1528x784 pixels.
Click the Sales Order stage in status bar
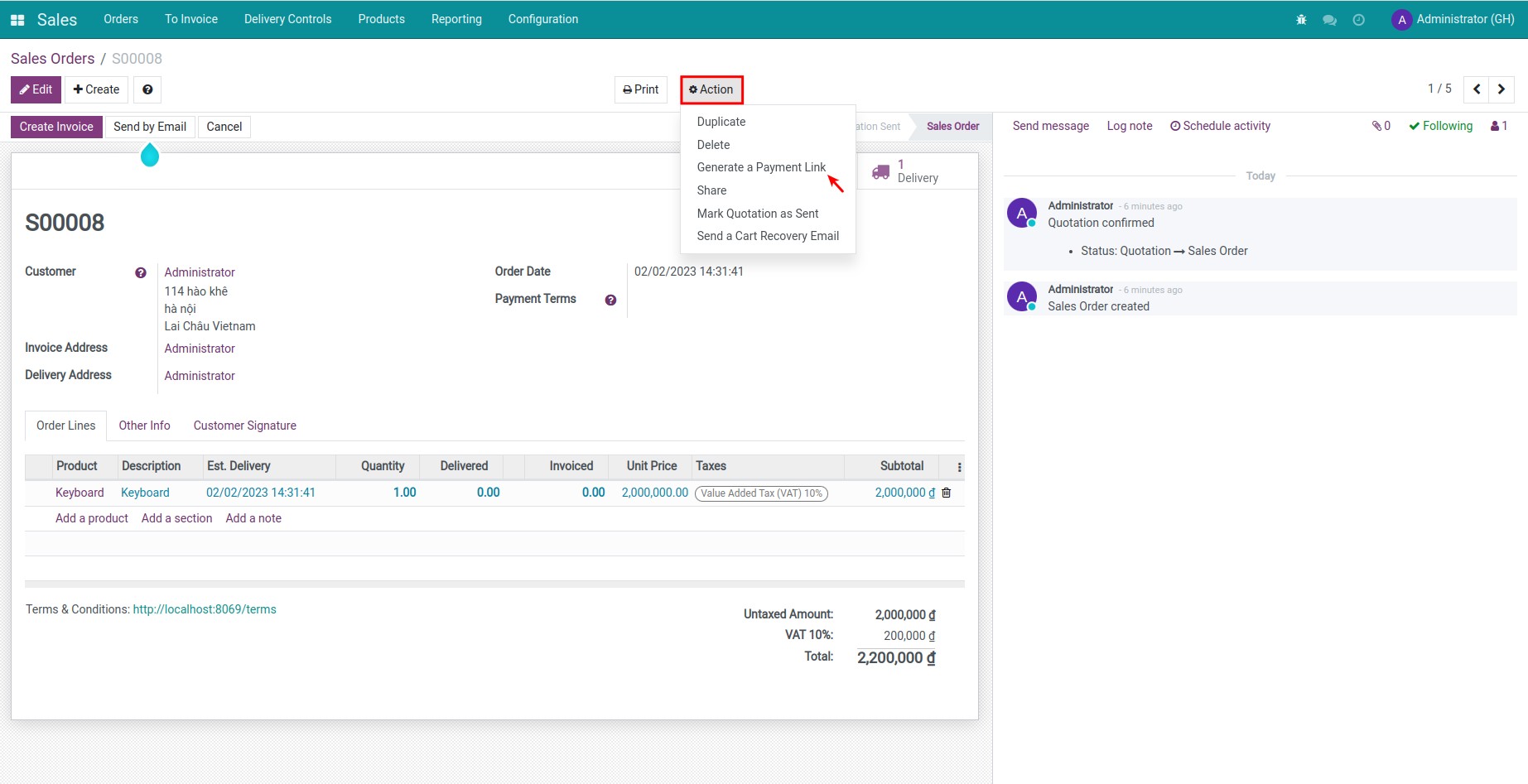click(952, 126)
